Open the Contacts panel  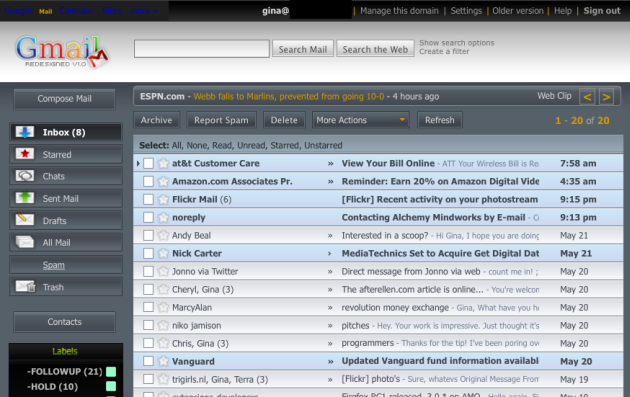[64, 322]
